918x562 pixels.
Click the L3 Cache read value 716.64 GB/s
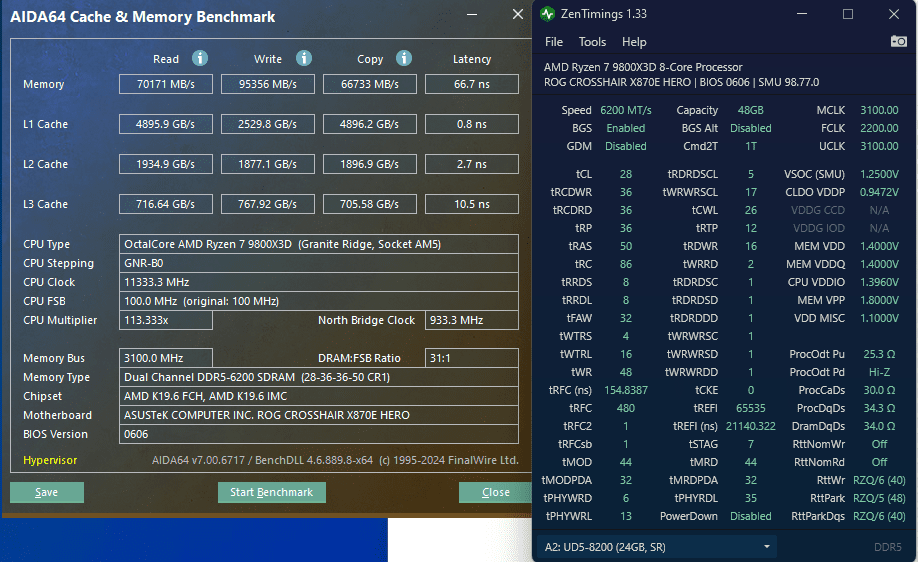166,204
